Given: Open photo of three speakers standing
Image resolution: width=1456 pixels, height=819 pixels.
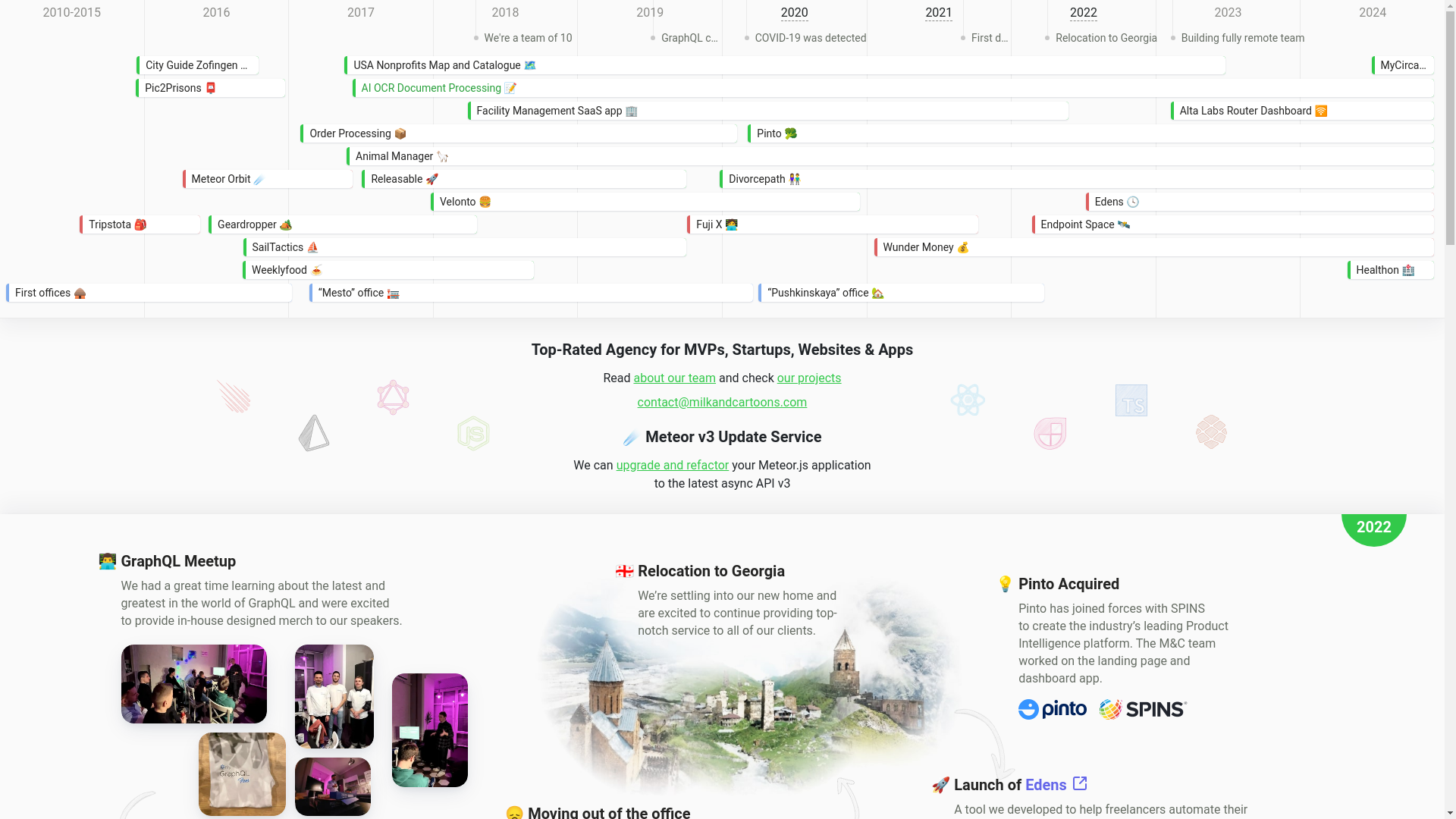Looking at the screenshot, I should [x=334, y=696].
